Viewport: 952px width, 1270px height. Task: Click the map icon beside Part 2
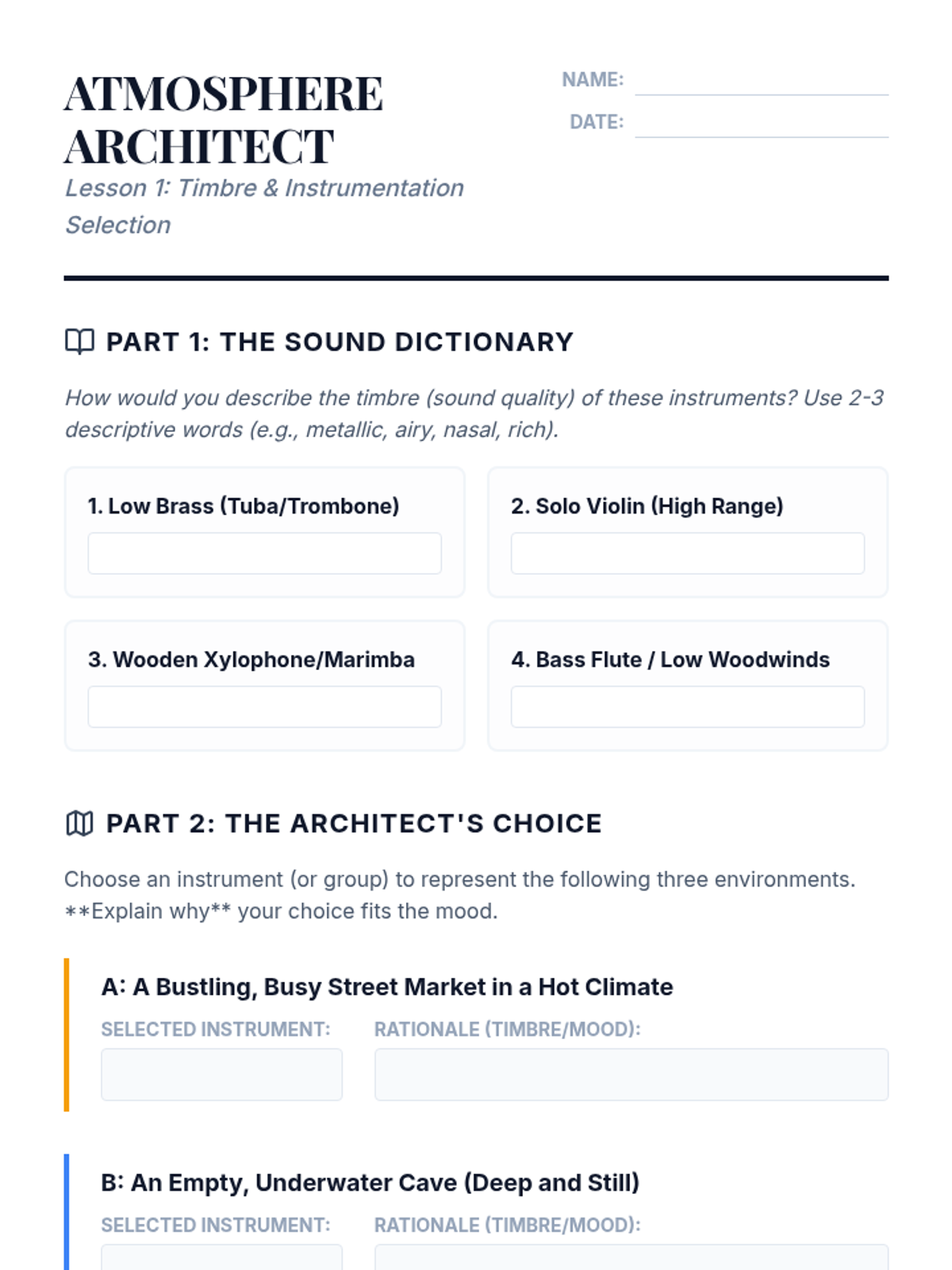pyautogui.click(x=79, y=823)
